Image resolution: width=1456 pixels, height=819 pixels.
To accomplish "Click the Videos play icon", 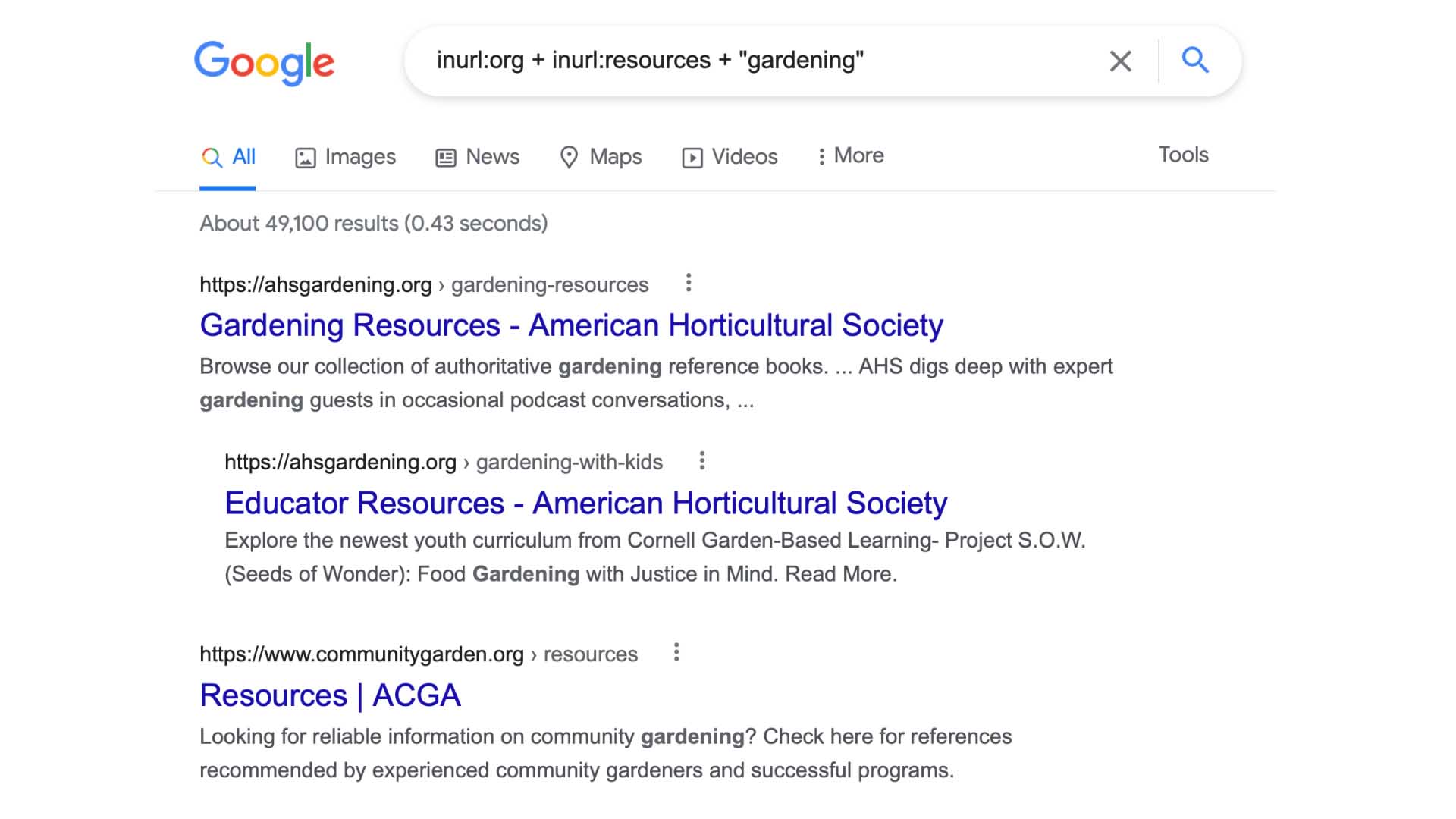I will [x=692, y=158].
